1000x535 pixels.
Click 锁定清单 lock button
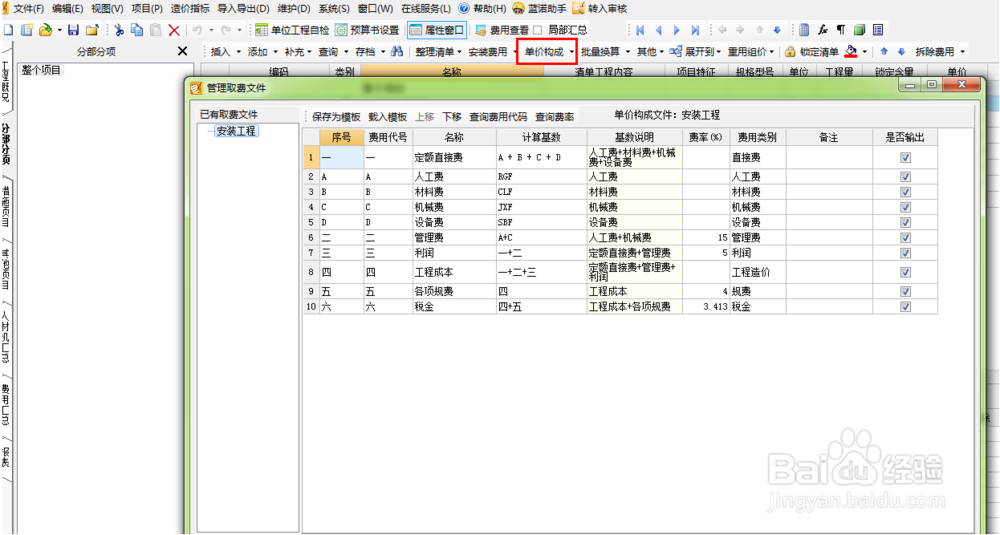[x=812, y=52]
